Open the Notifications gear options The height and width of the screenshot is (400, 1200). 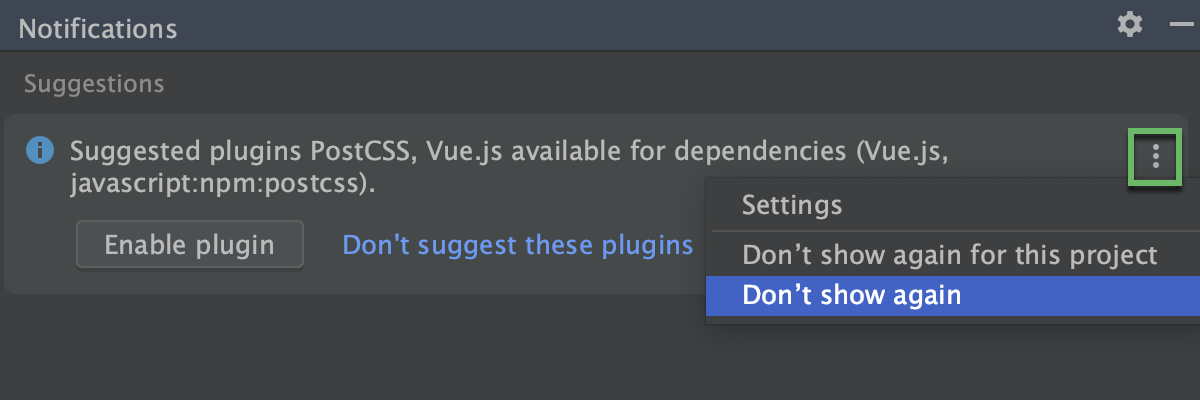[x=1130, y=25]
